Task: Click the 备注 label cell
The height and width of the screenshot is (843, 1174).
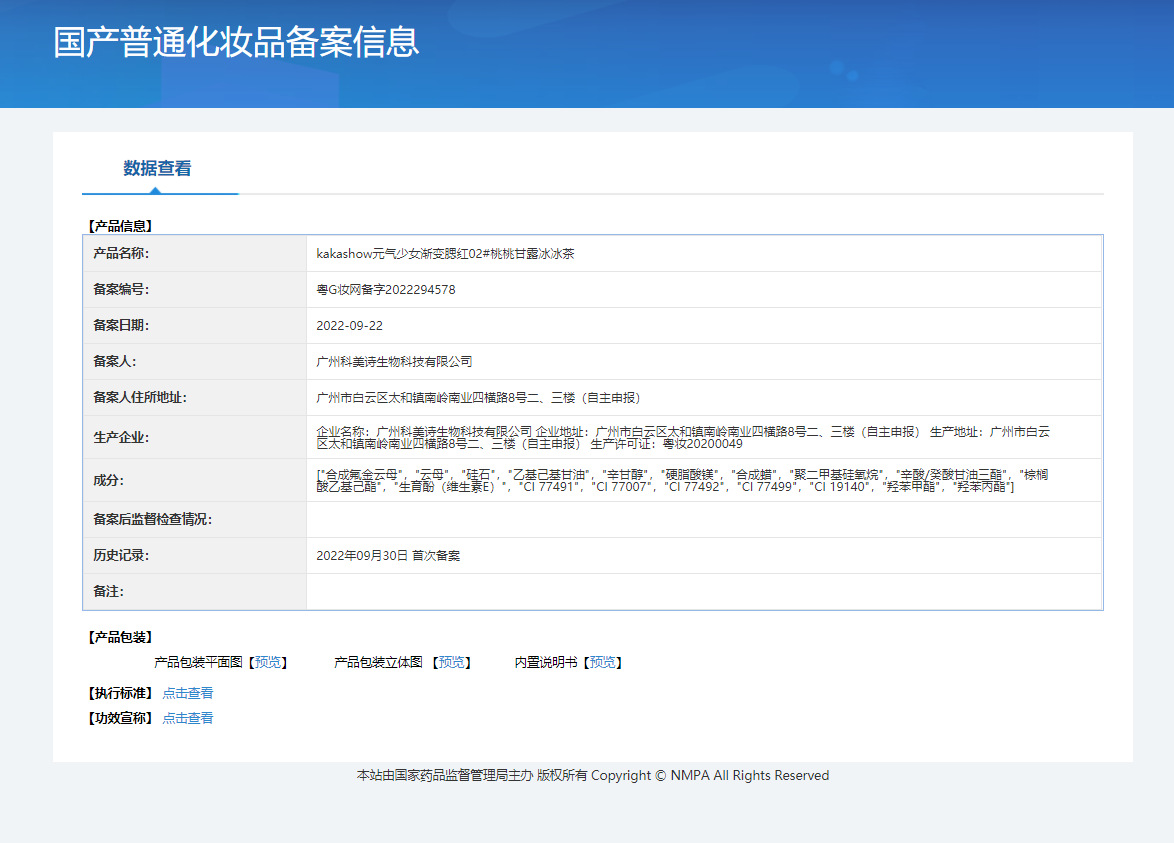Action: coord(195,591)
